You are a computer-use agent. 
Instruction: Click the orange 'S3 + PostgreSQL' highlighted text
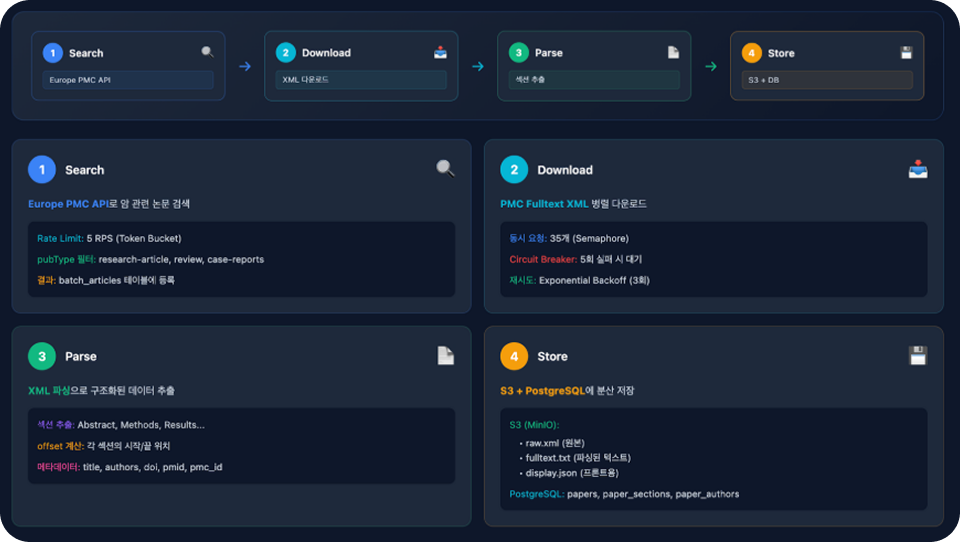542,390
